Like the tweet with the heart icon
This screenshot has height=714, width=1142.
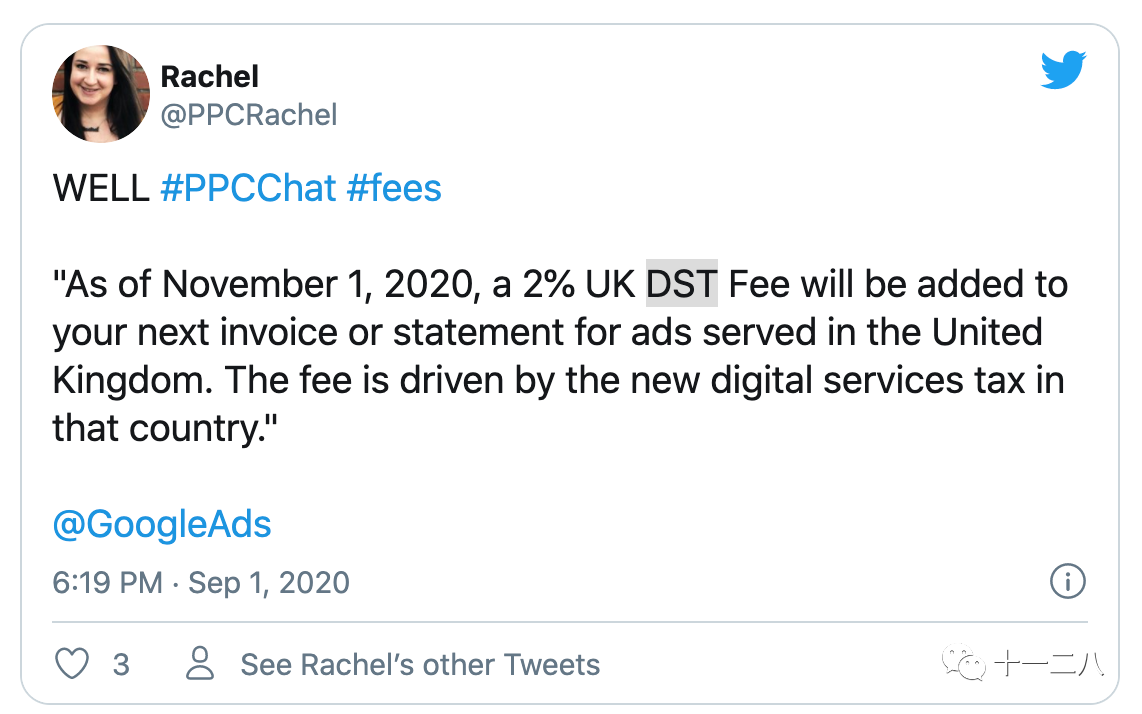pos(73,664)
